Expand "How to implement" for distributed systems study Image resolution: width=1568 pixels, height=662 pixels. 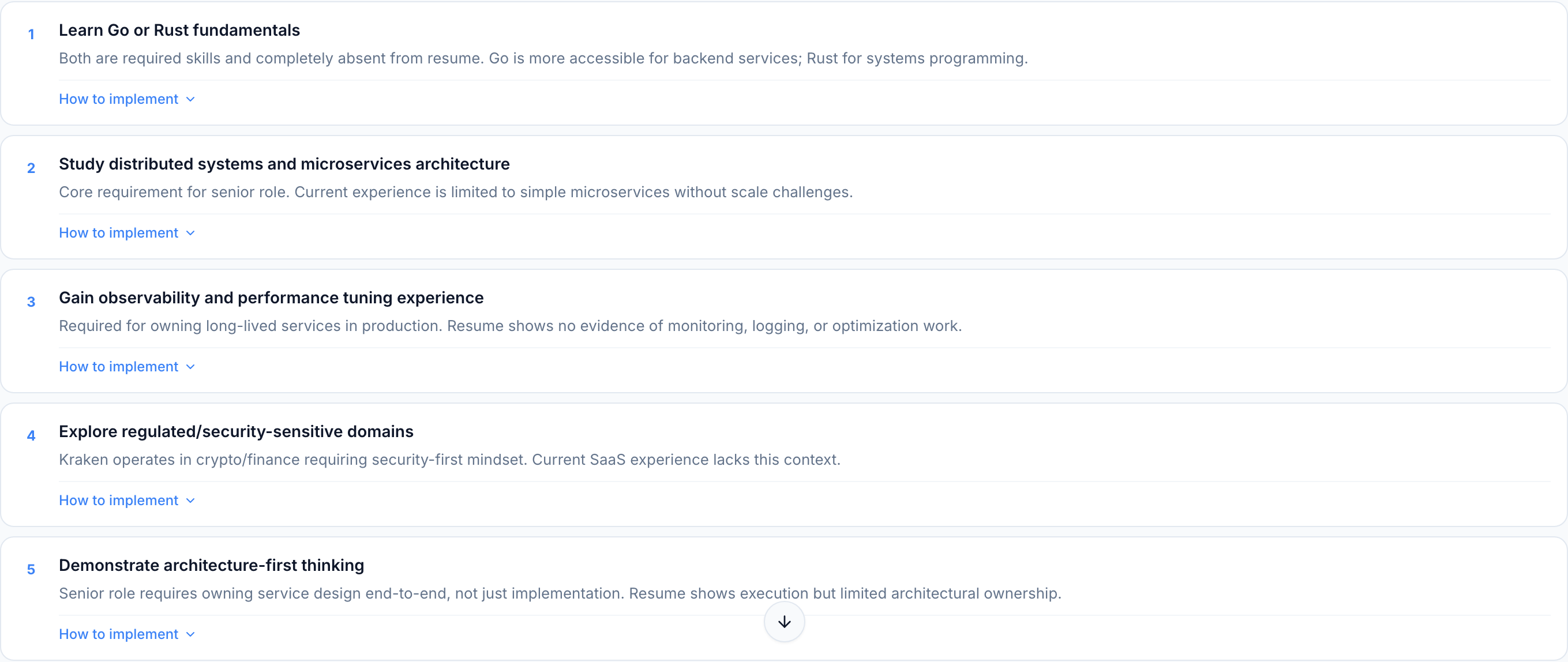(119, 233)
